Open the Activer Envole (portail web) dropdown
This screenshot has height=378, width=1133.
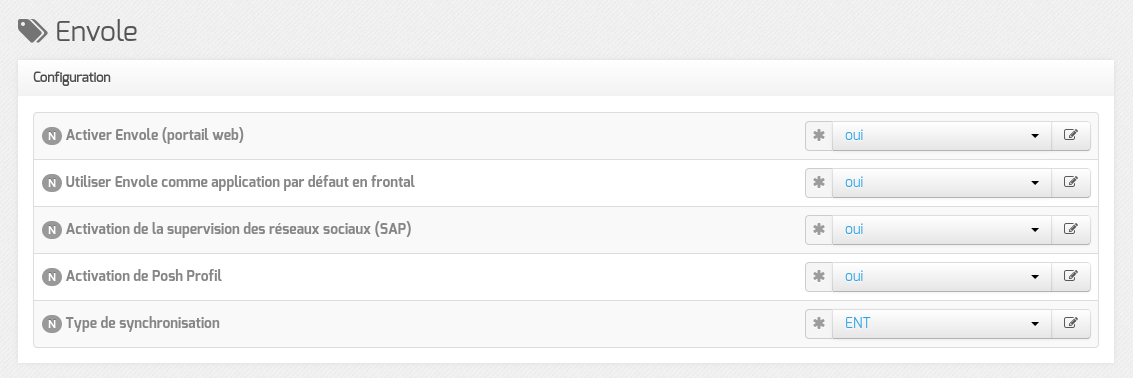point(942,136)
